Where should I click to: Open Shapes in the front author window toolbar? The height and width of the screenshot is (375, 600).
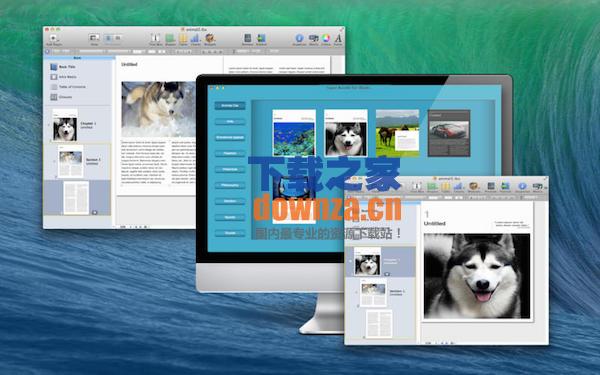(x=432, y=187)
